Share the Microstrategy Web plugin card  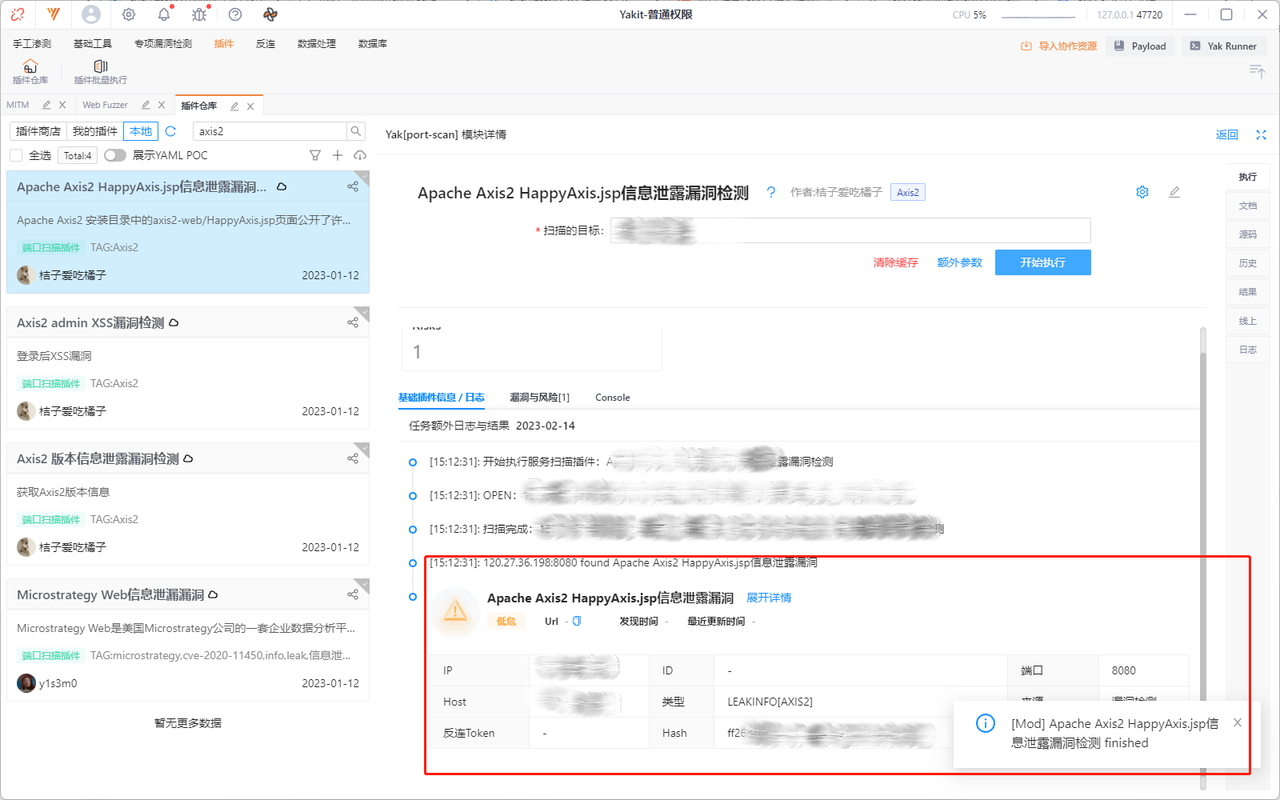[353, 594]
